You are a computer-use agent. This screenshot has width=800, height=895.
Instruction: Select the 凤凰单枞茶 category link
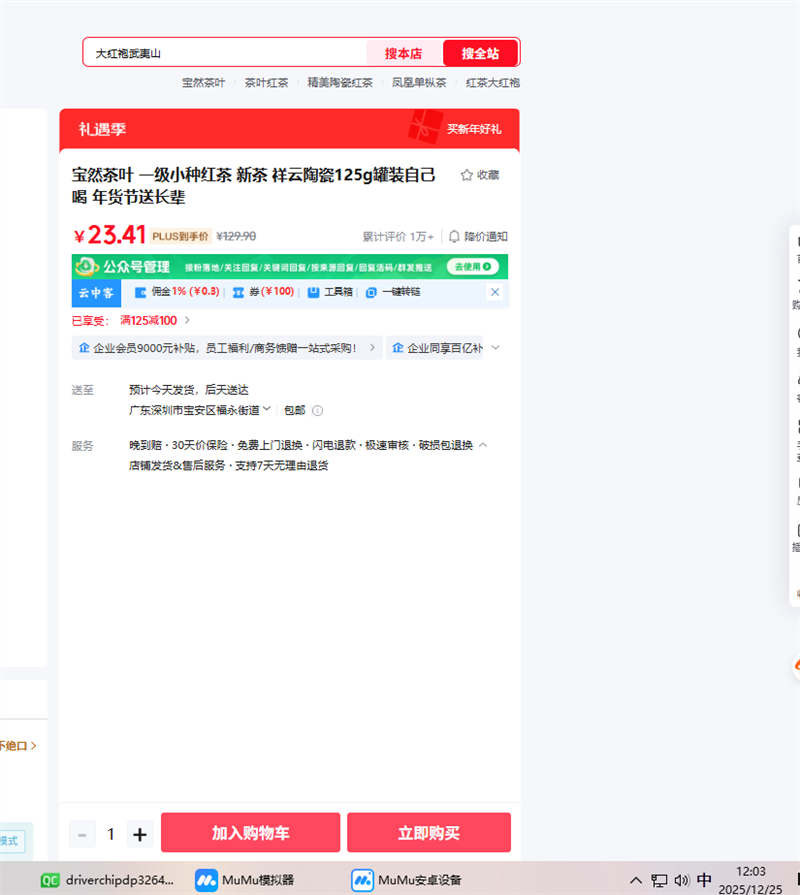419,83
